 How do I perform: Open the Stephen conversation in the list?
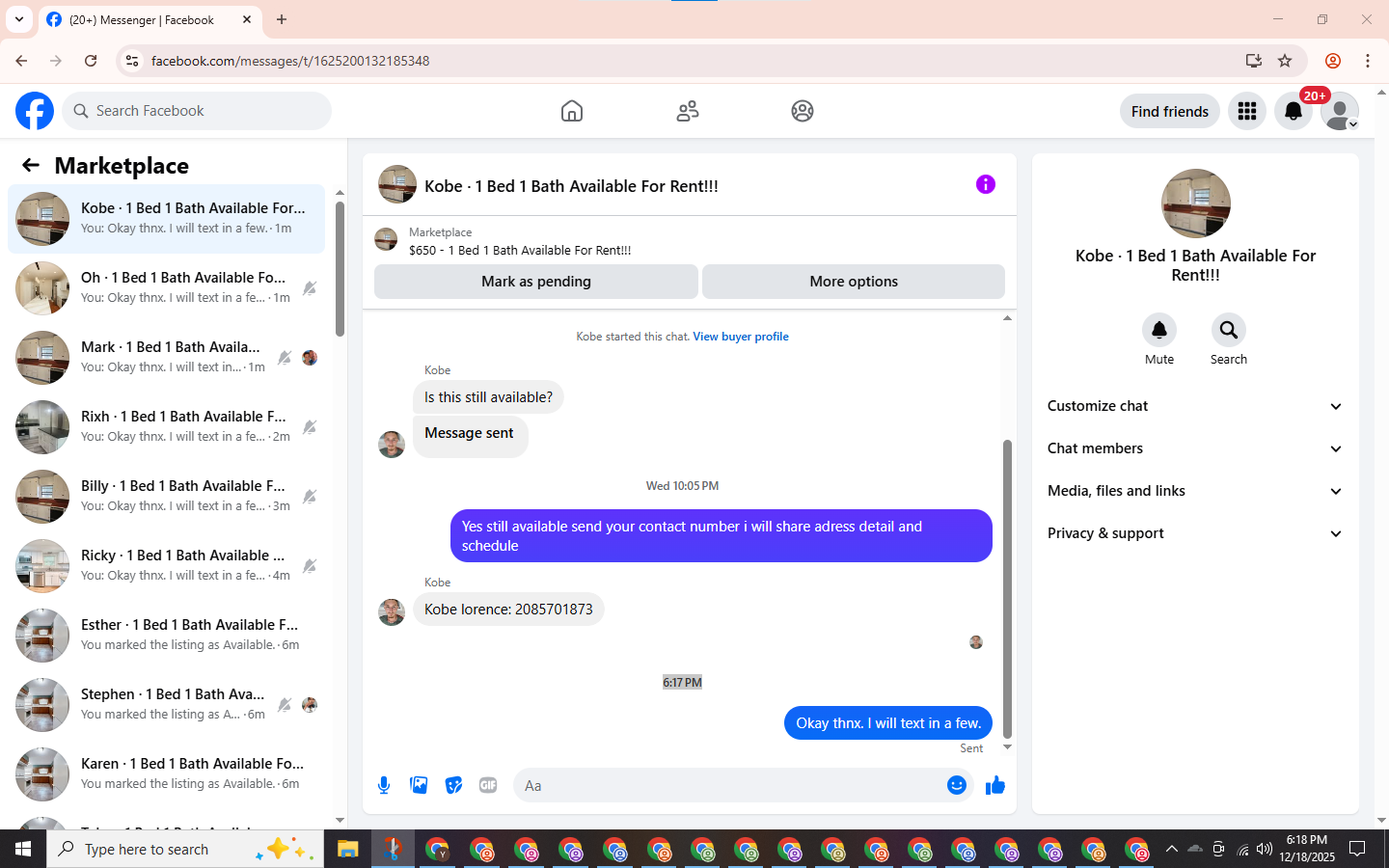coord(166,705)
